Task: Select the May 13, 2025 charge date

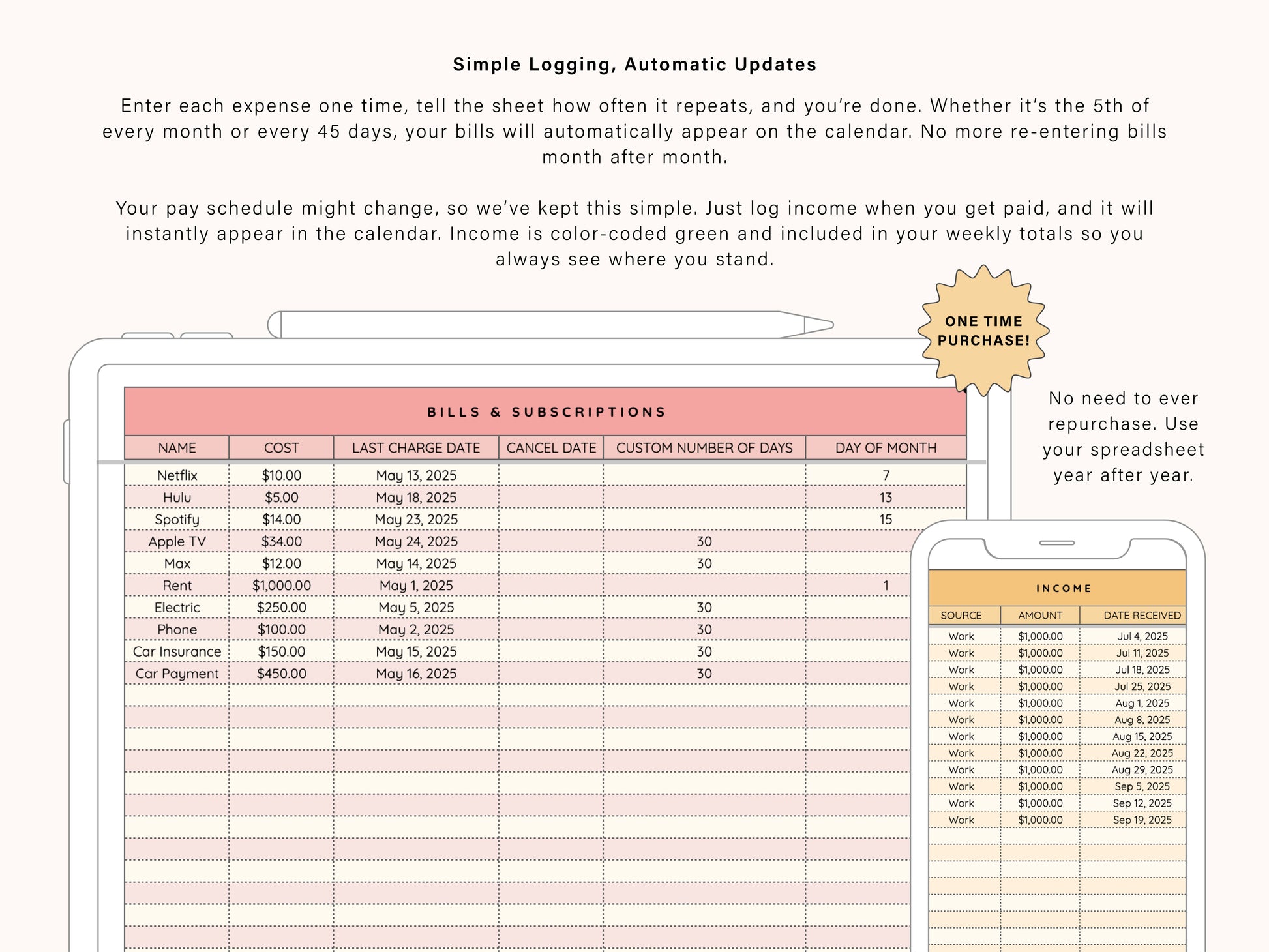Action: tap(416, 475)
